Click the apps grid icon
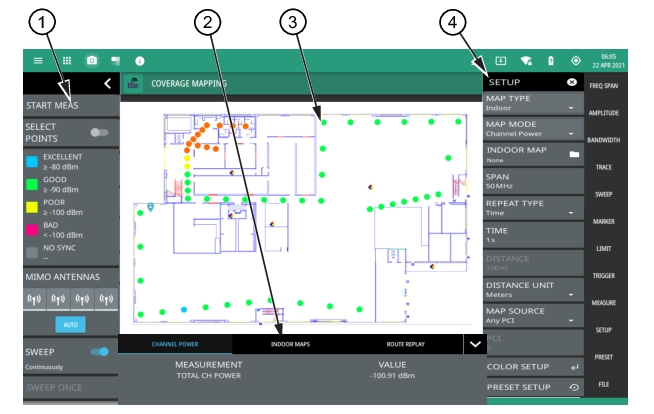Viewport: 654px width, 414px height. click(x=67, y=60)
